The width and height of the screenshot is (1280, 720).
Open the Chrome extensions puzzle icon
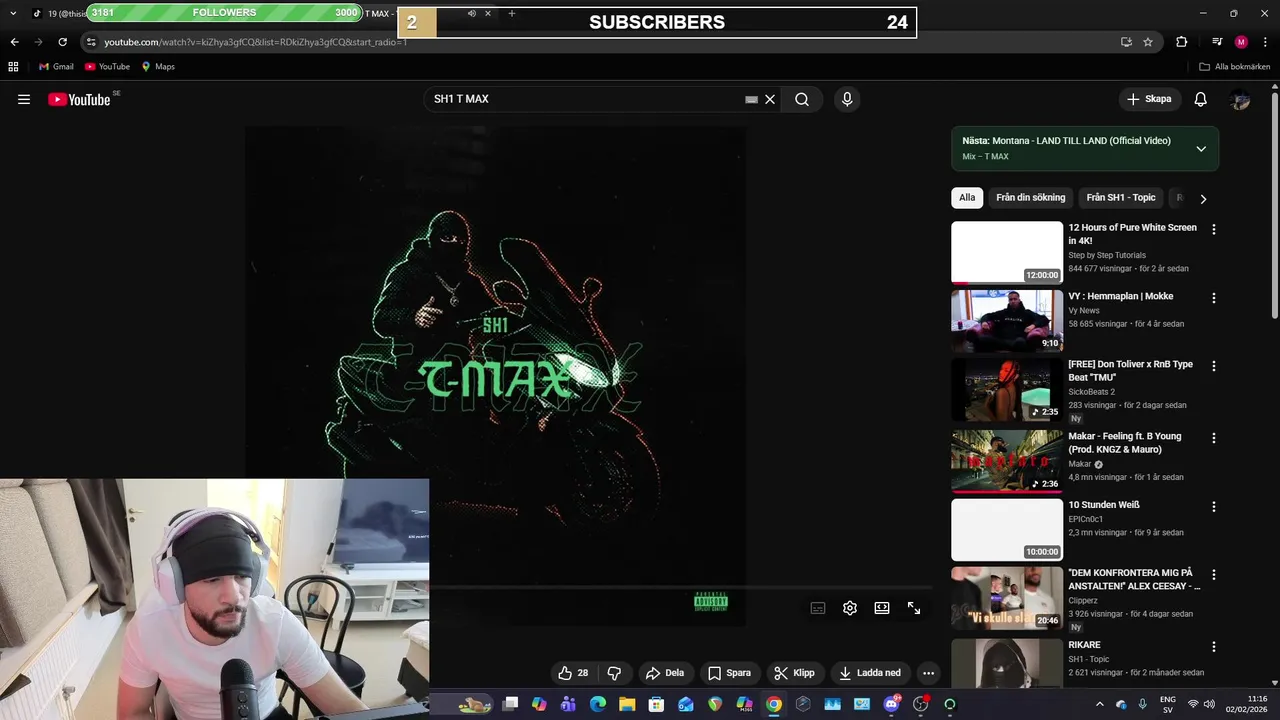tap(1182, 42)
